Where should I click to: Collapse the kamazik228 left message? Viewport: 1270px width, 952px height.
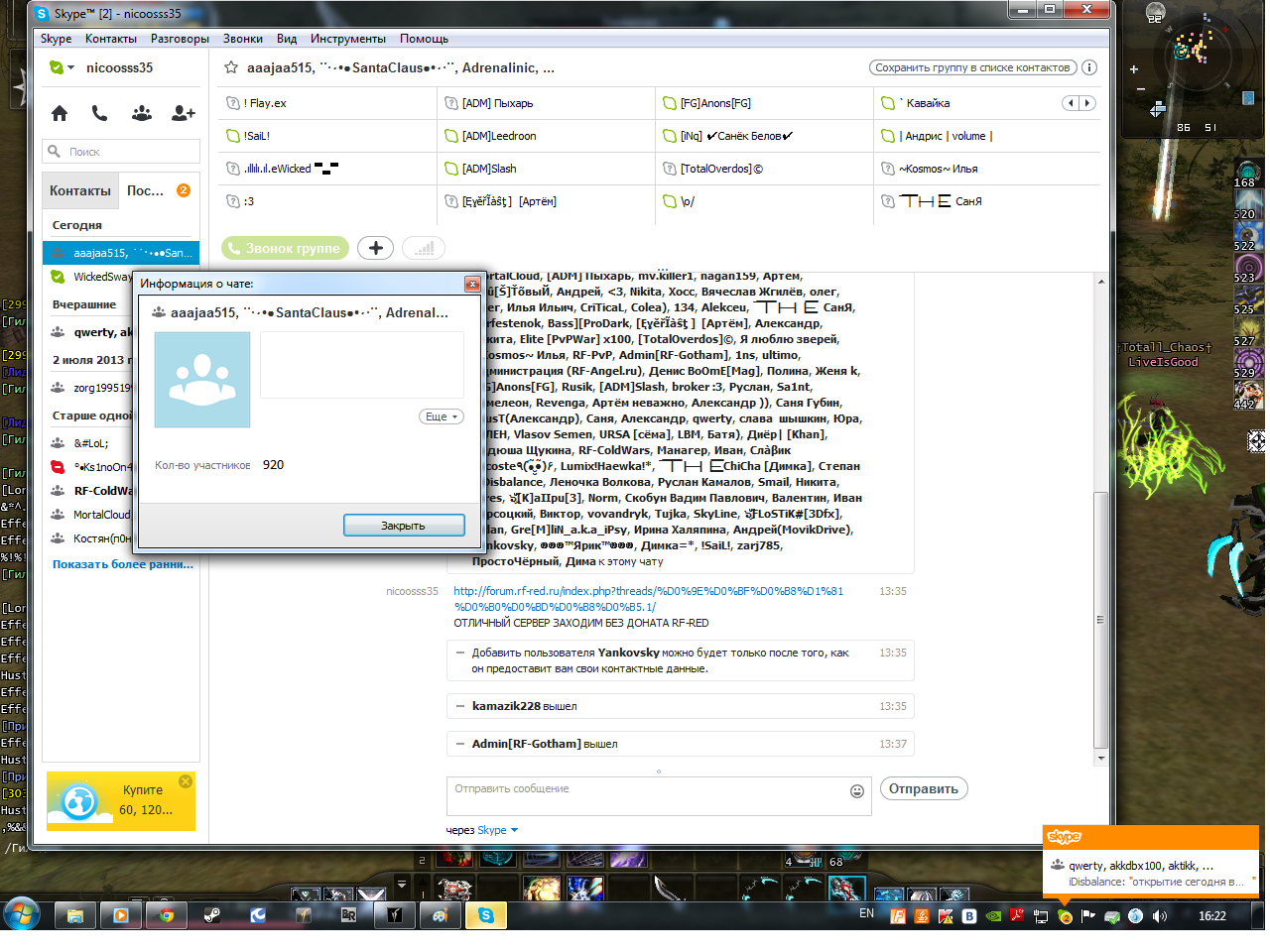pos(460,706)
